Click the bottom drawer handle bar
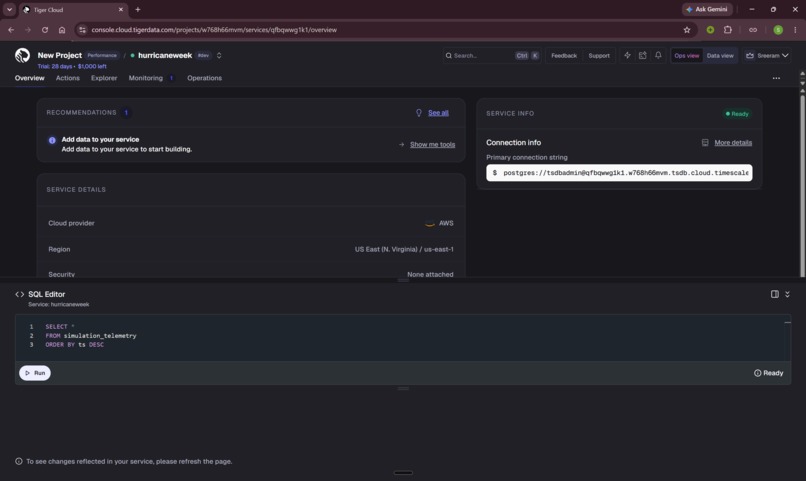Image resolution: width=806 pixels, height=481 pixels. [x=403, y=473]
